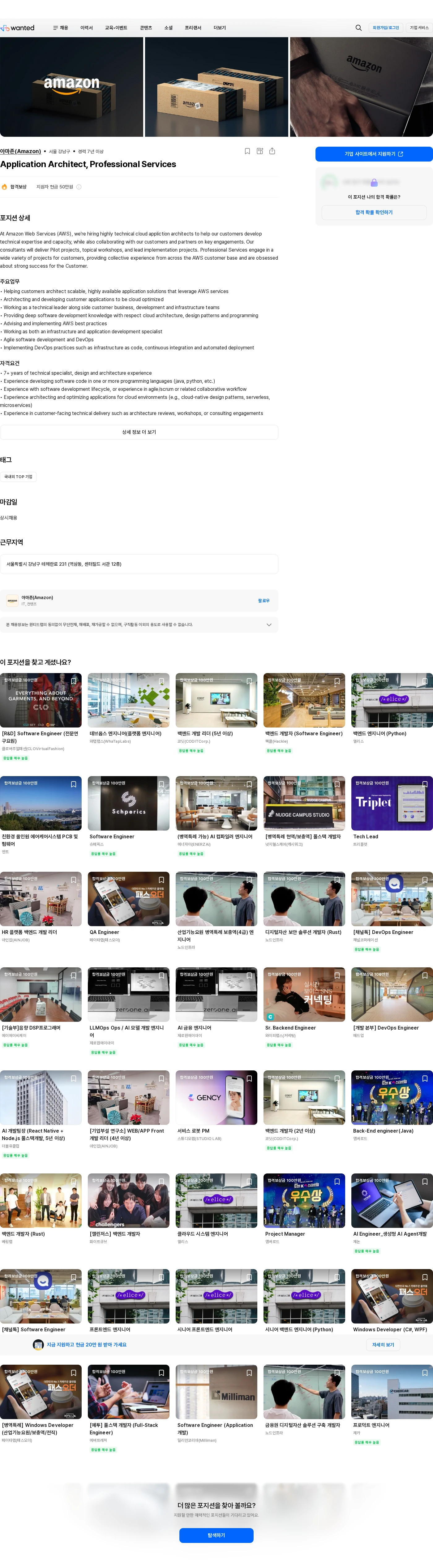Click the 국내외 TOP 기업 tag
This screenshot has height=1568, width=433.
(18, 477)
